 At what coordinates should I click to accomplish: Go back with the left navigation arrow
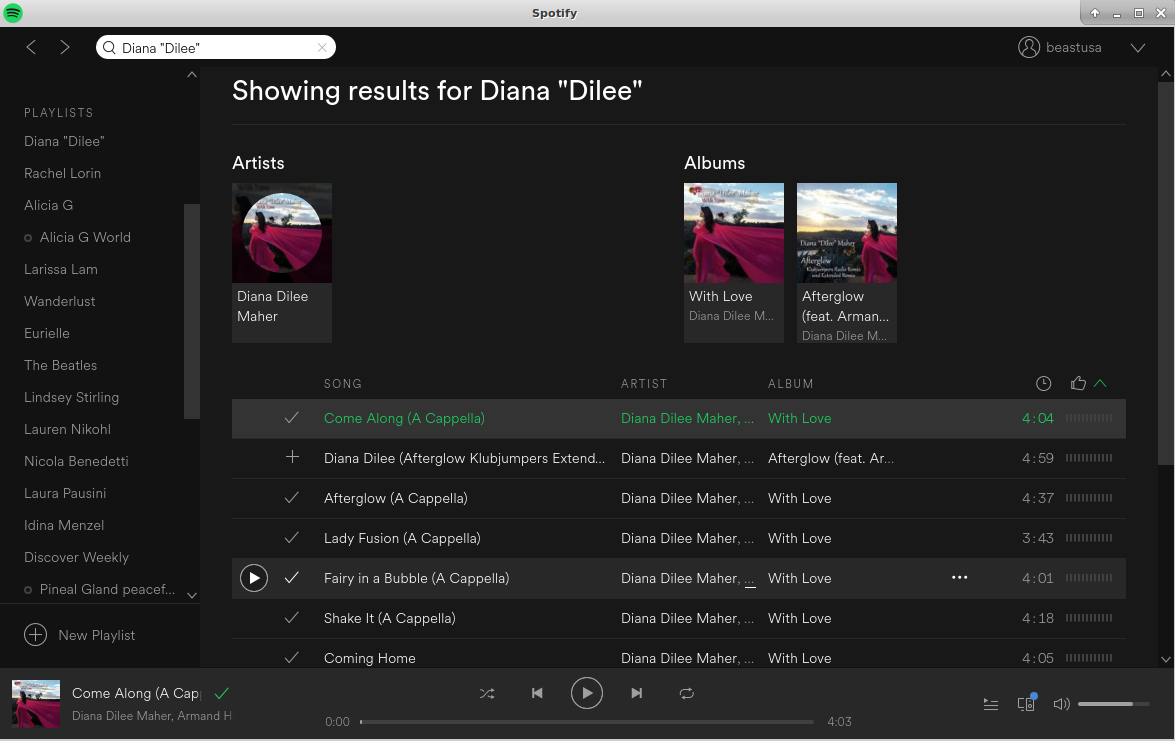[x=31, y=47]
